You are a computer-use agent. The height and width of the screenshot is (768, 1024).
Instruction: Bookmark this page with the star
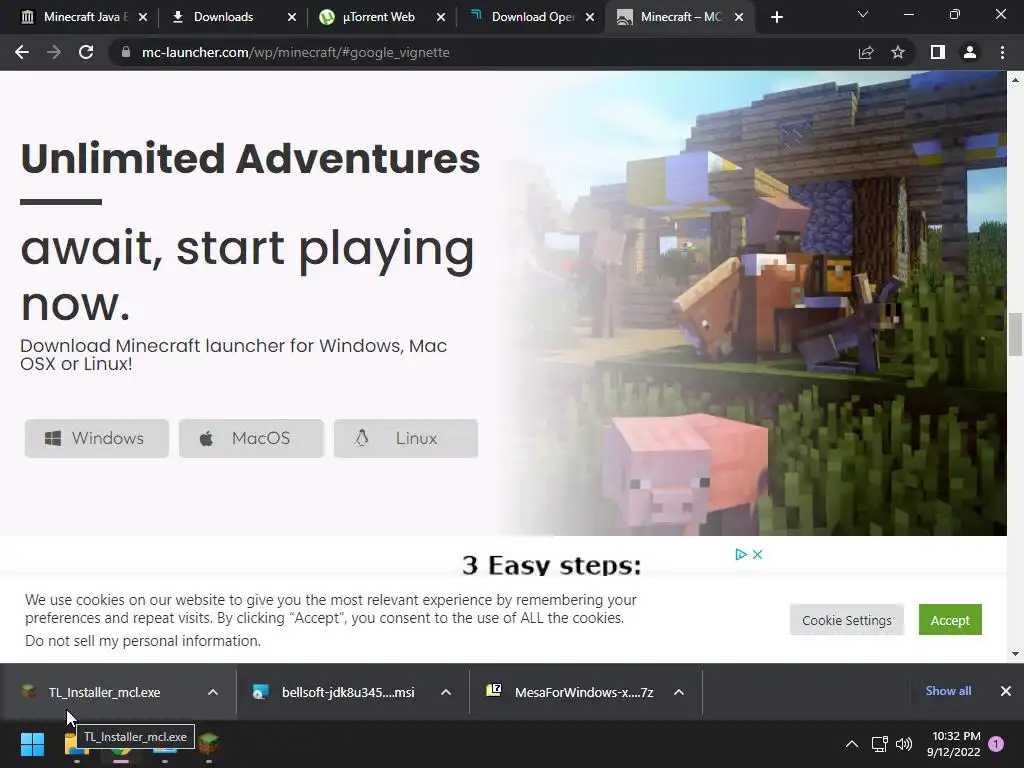tap(898, 52)
